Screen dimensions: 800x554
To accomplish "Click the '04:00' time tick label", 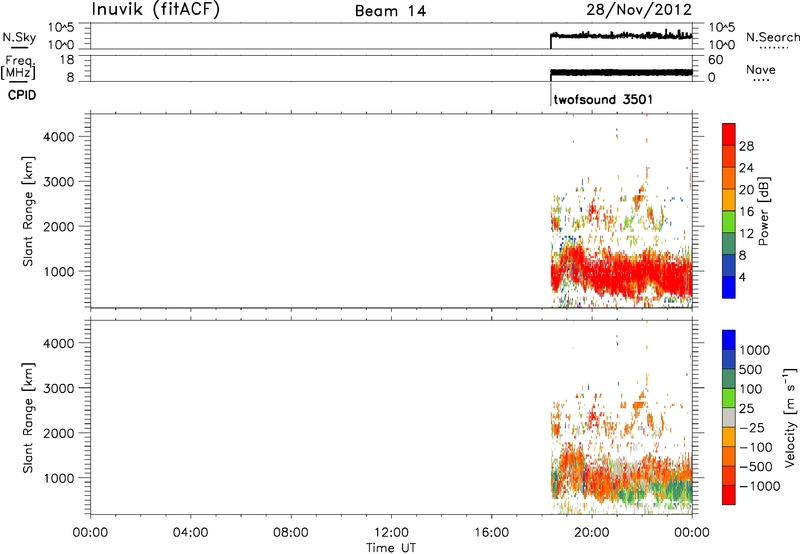I will point(190,533).
